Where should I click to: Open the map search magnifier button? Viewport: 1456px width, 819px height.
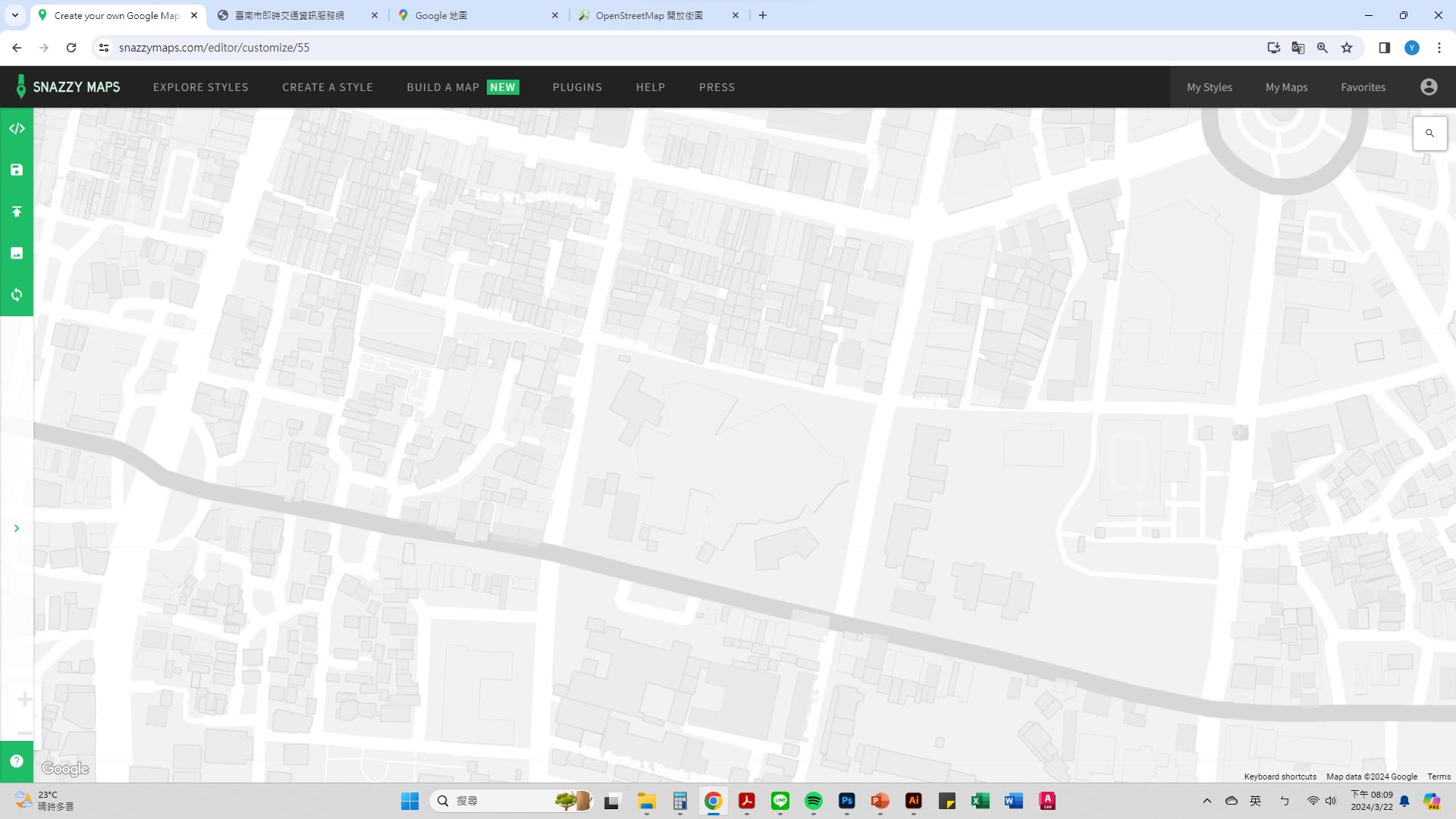[x=1429, y=133]
